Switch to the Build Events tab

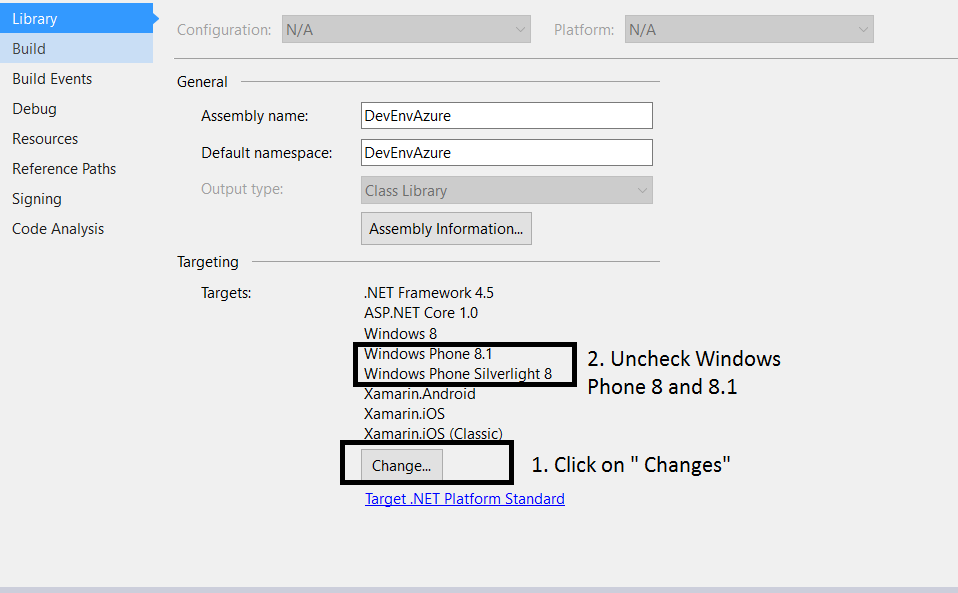(52, 79)
